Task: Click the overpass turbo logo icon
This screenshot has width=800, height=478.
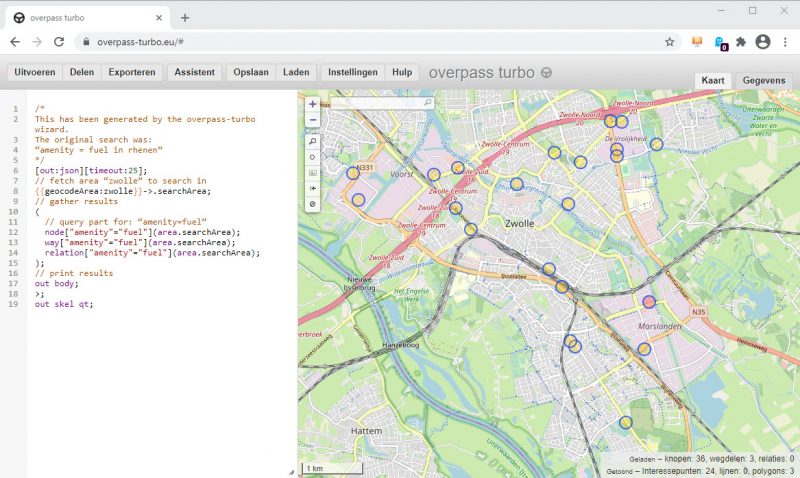Action: tap(546, 73)
